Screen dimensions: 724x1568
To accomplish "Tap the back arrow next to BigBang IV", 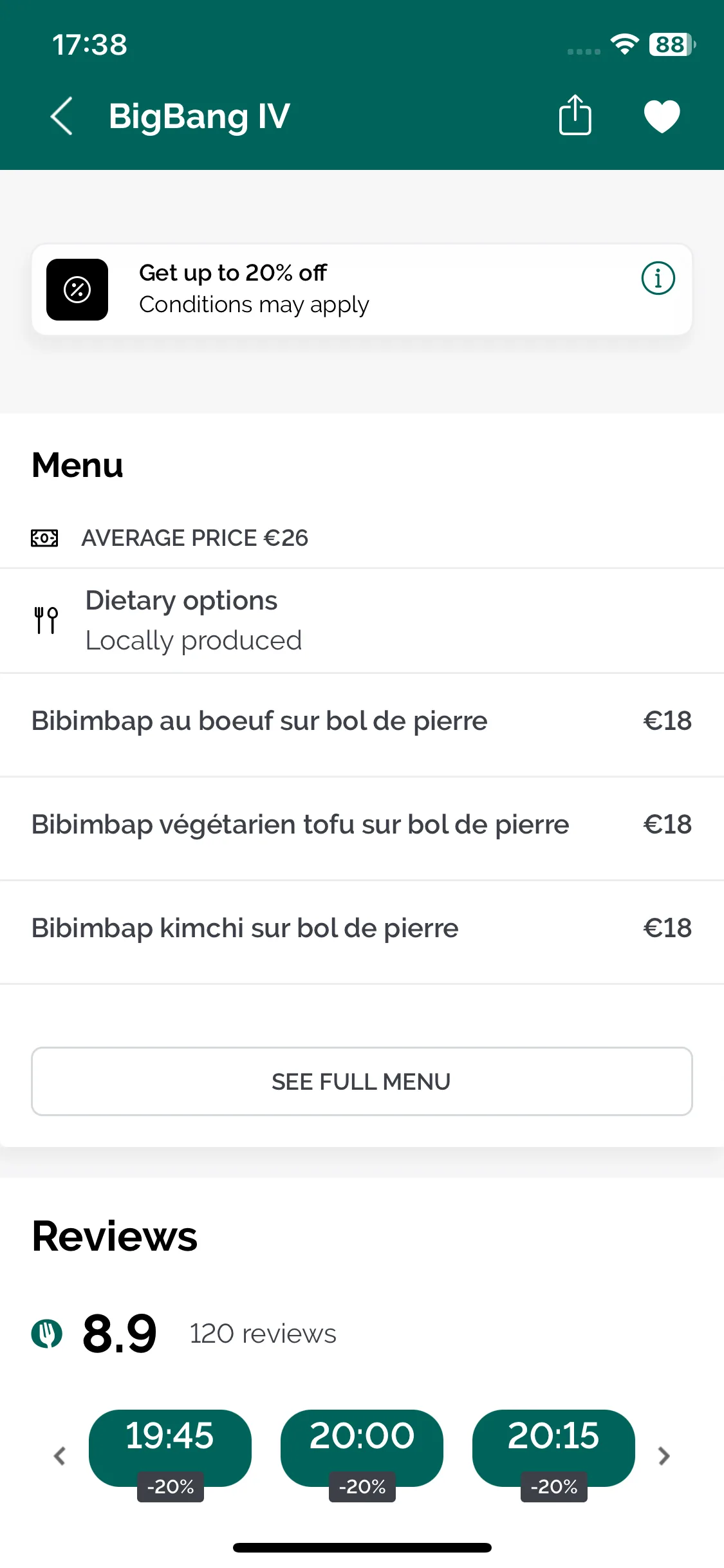I will (62, 117).
